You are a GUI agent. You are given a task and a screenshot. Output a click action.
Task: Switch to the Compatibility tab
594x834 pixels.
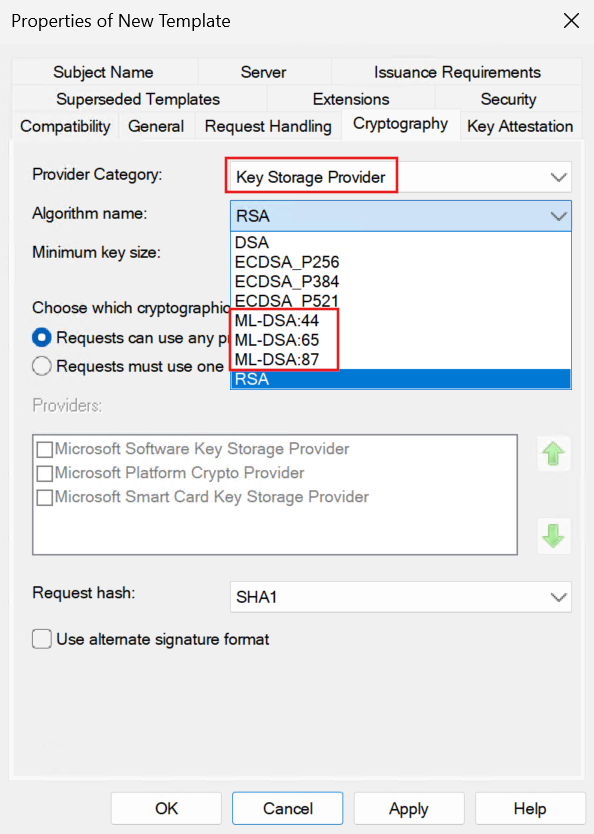click(65, 127)
